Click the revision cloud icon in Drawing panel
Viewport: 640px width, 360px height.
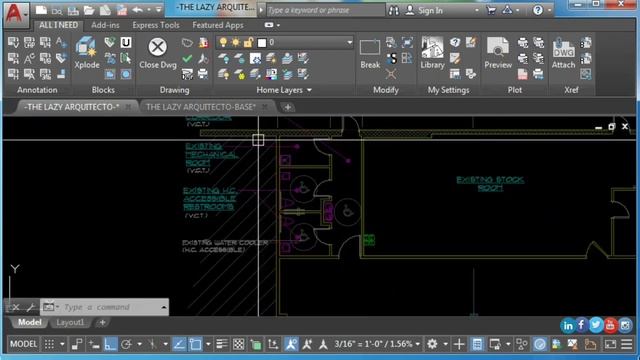tap(187, 42)
